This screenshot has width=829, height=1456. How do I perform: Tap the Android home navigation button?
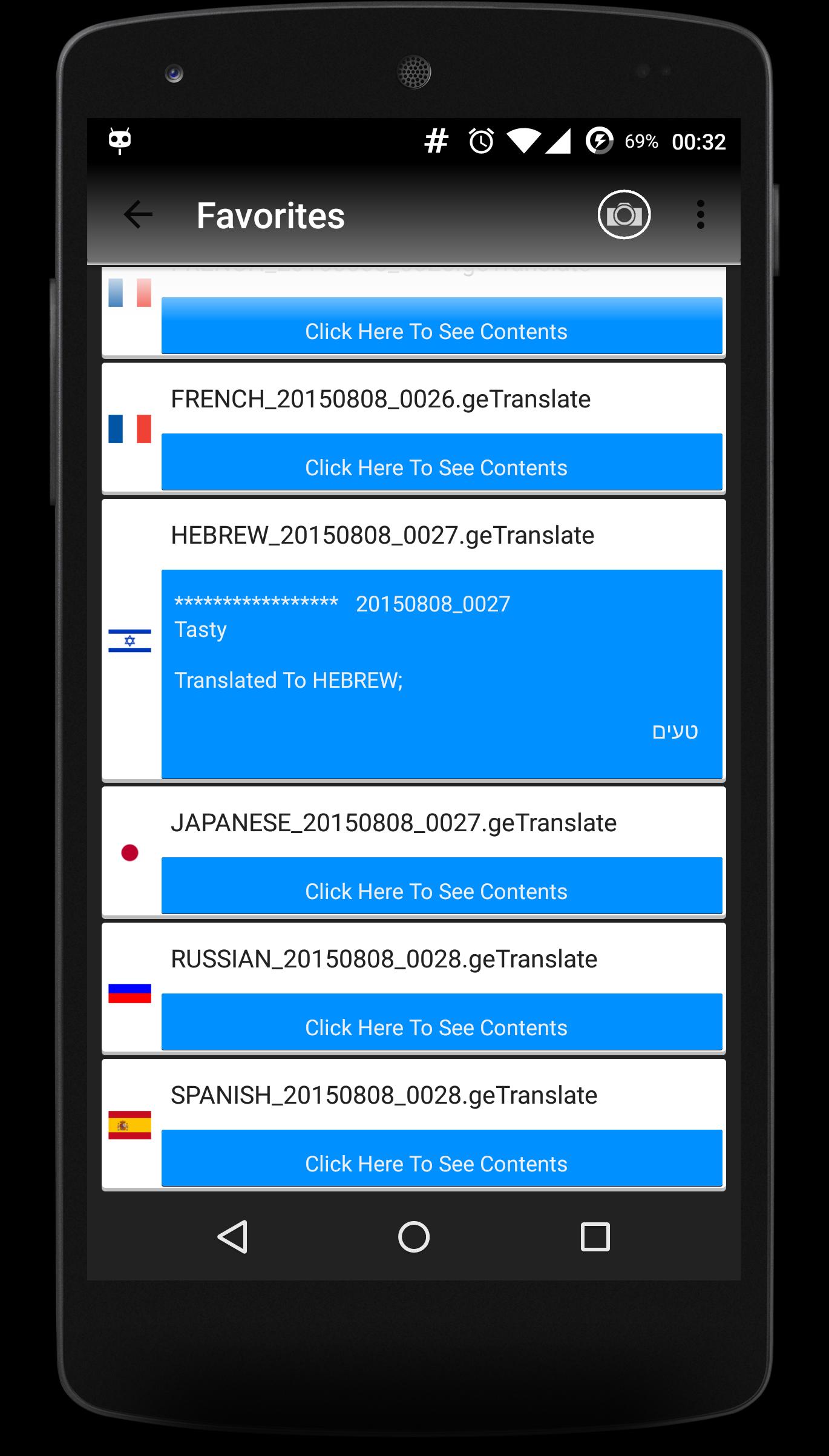(x=414, y=1236)
